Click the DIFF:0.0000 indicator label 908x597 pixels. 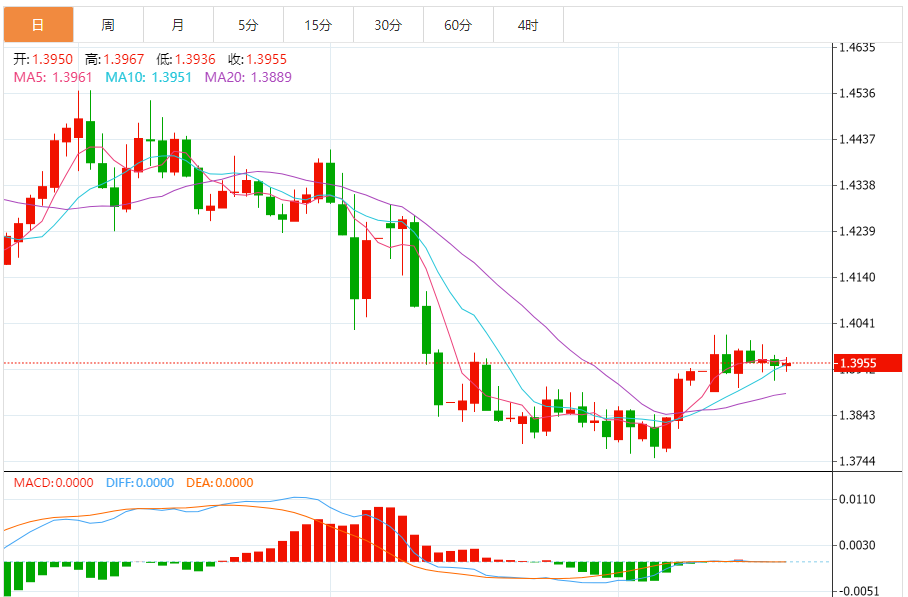[x=140, y=482]
